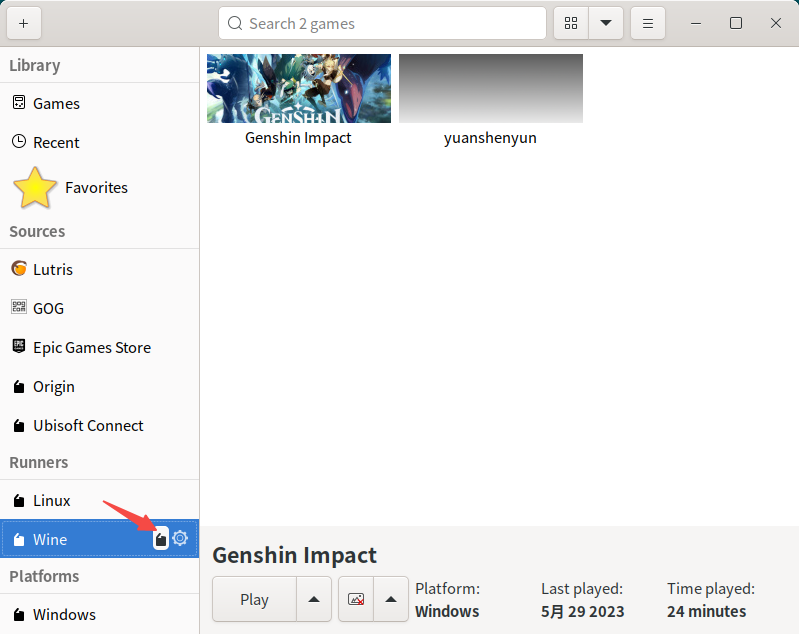
Task: Open the Recent games list
Action: 99,142
